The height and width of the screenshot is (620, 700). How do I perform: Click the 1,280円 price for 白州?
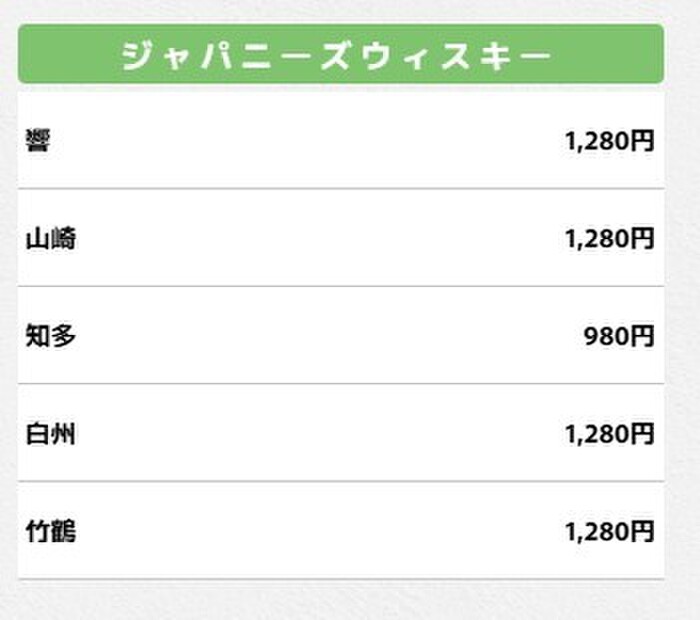(x=610, y=434)
